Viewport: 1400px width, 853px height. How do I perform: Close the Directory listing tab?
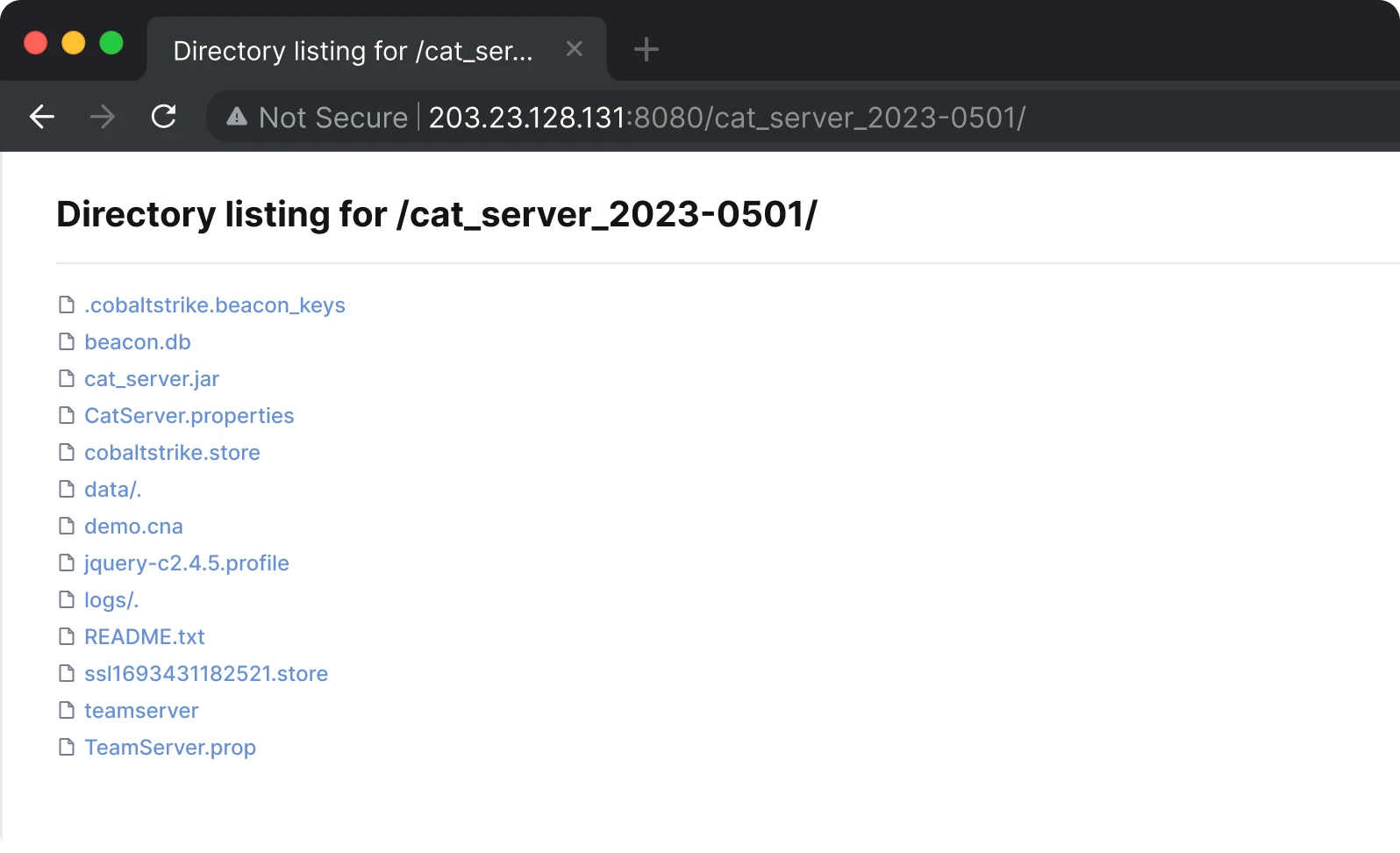(x=575, y=49)
